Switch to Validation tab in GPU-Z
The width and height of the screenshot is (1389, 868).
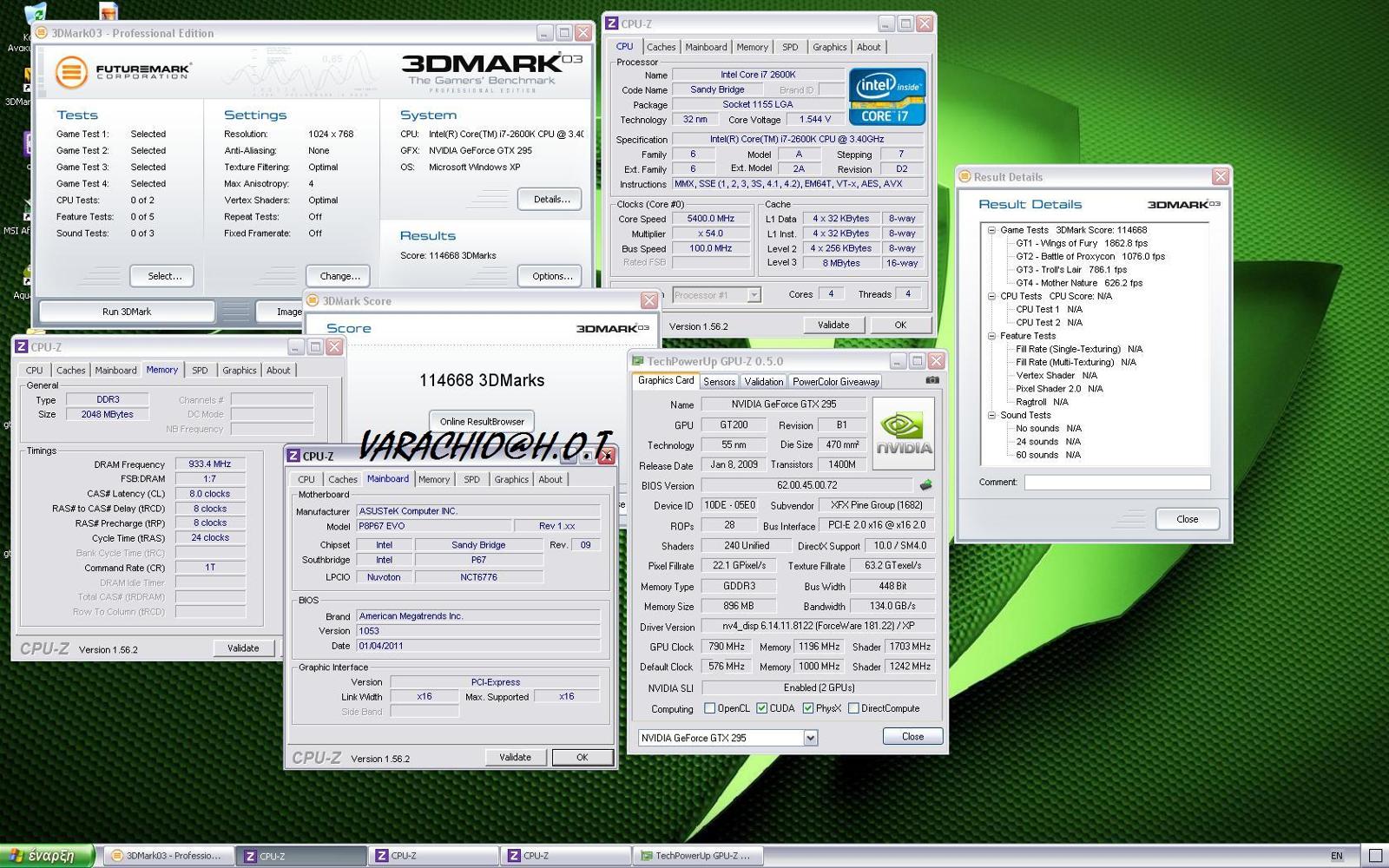764,381
